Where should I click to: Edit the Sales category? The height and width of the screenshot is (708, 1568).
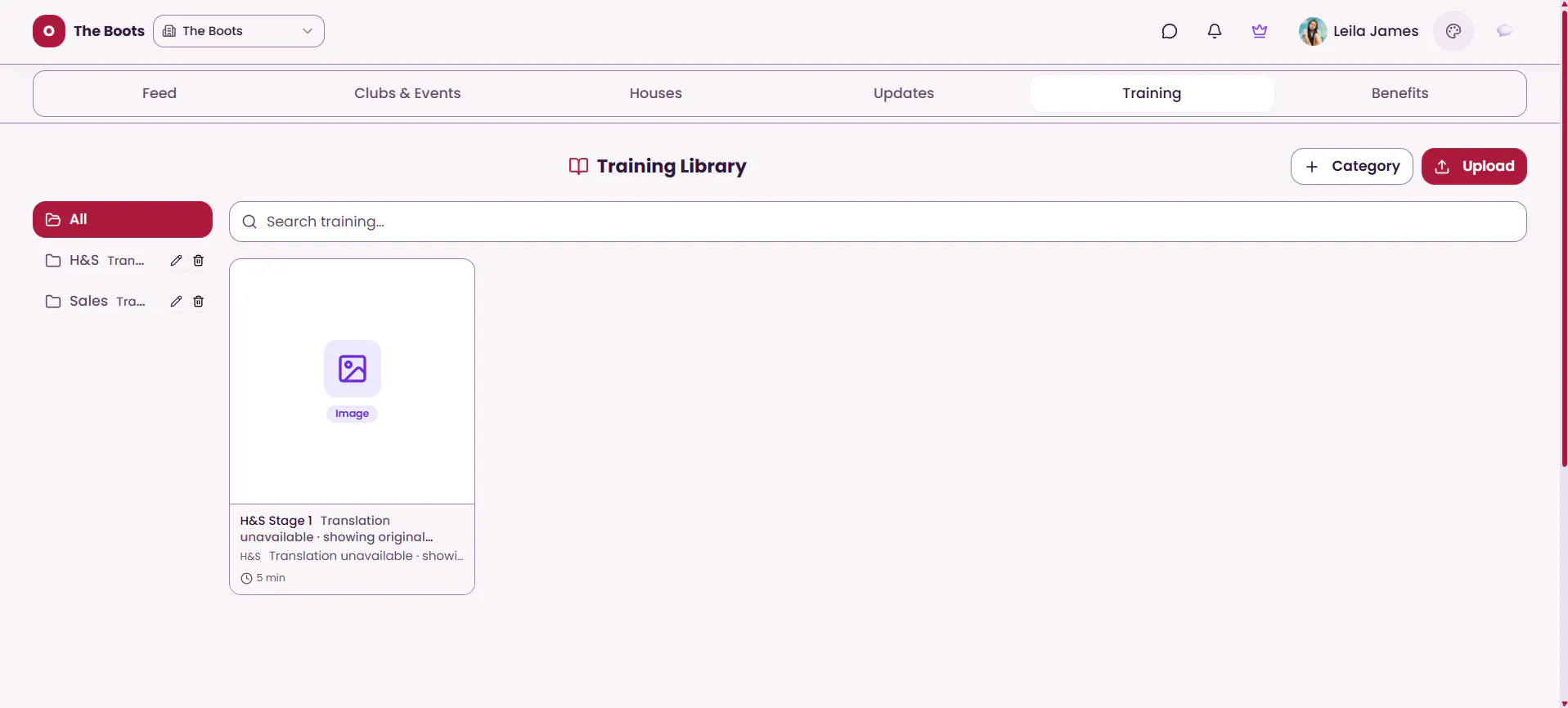point(176,302)
